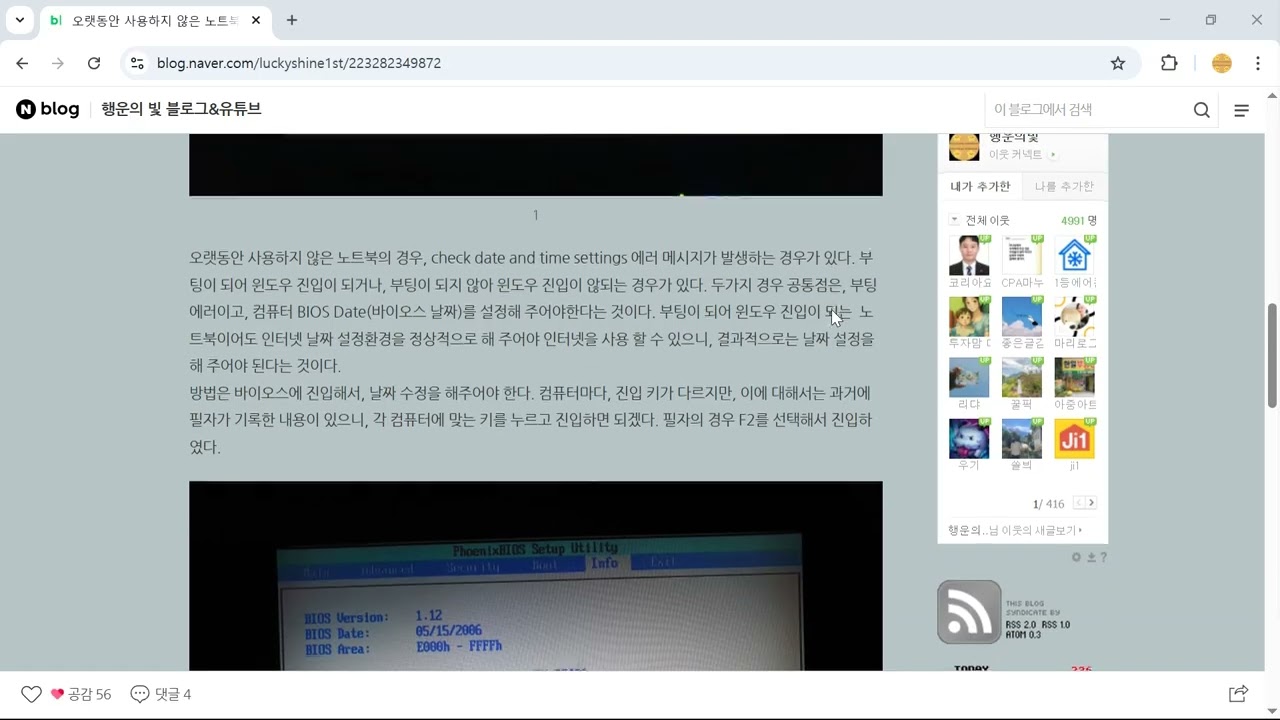Viewport: 1280px width, 720px height.
Task: Click the large RSS feed icon
Action: coord(969,612)
